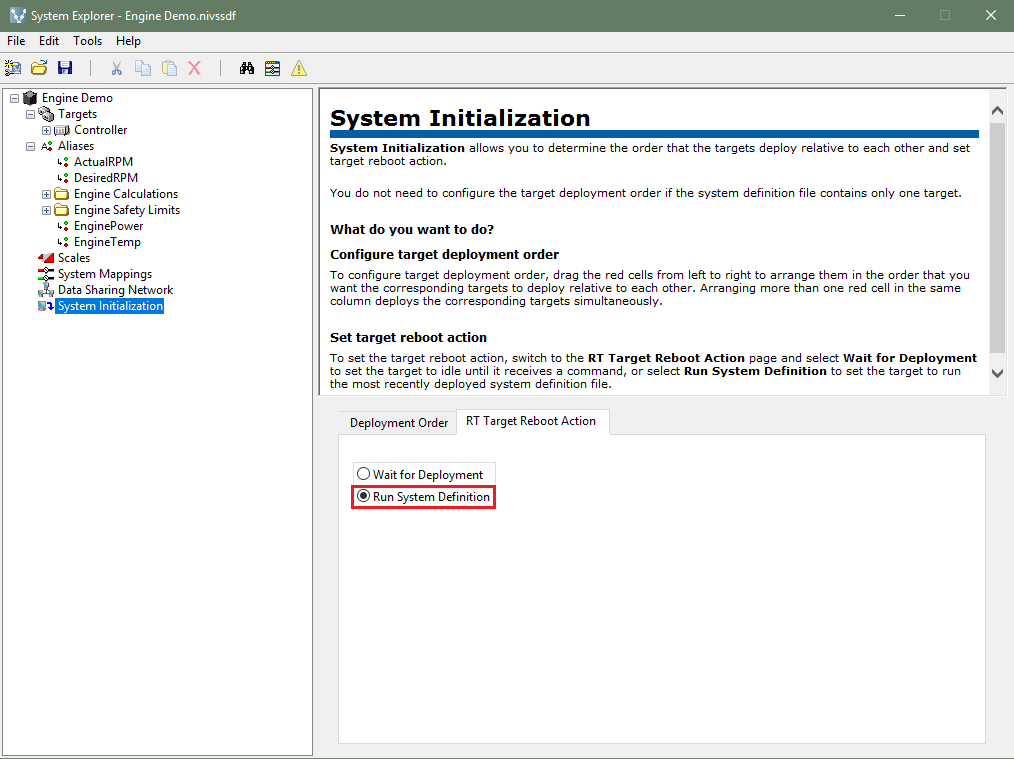The height and width of the screenshot is (759, 1014).
Task: Click the Paste clipboard icon
Action: coord(169,68)
